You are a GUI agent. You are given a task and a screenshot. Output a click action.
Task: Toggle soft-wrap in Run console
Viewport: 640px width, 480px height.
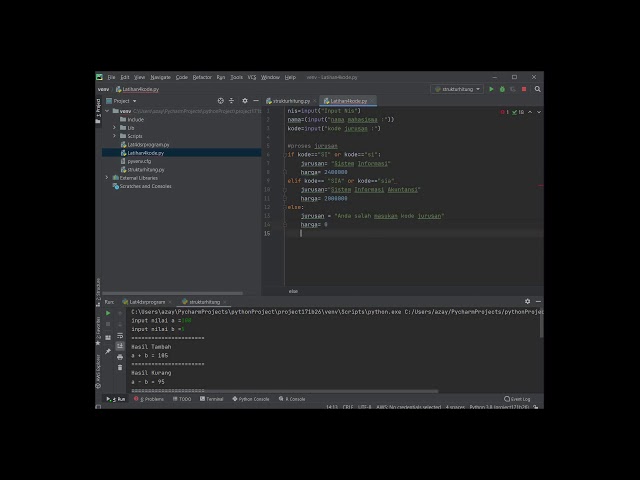[120, 336]
